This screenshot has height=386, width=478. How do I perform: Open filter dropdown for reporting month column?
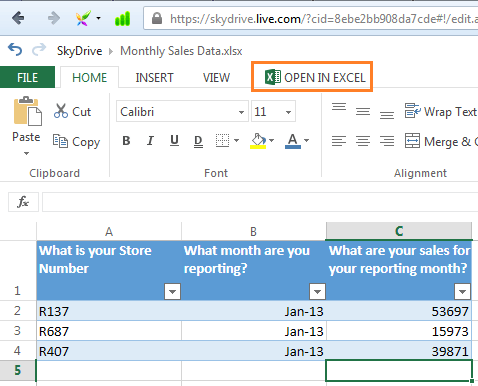(317, 292)
